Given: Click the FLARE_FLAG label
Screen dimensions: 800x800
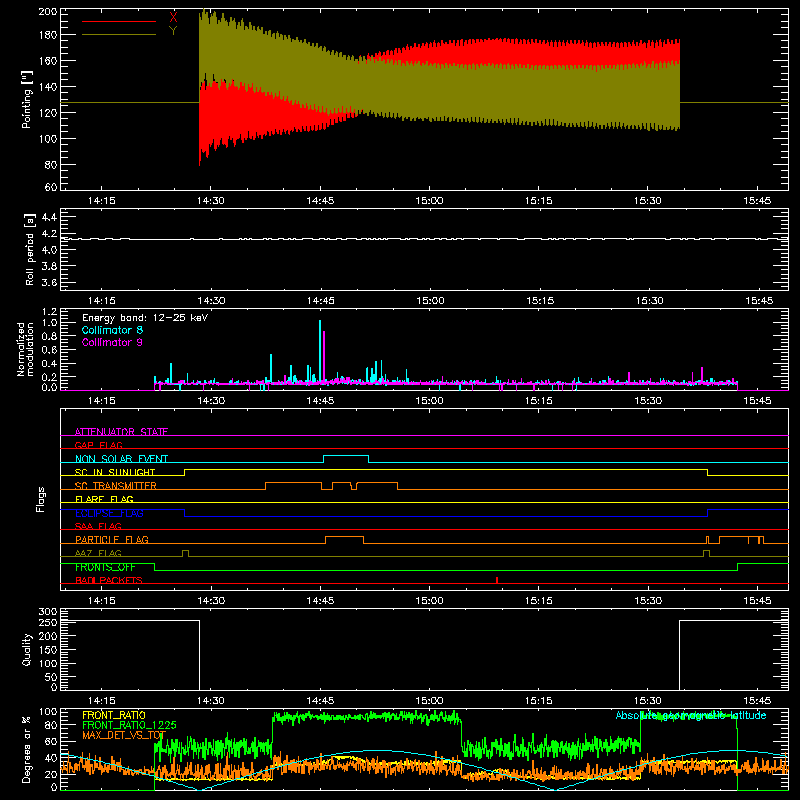Looking at the screenshot, I should (x=104, y=499).
